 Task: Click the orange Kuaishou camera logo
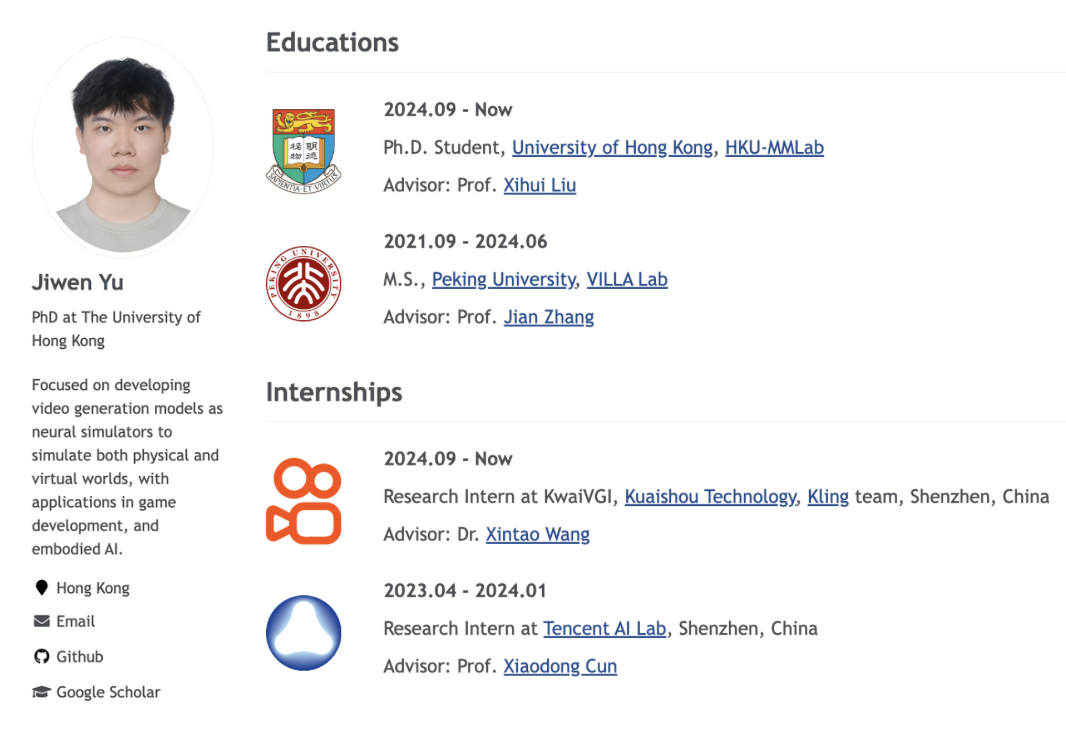click(304, 500)
